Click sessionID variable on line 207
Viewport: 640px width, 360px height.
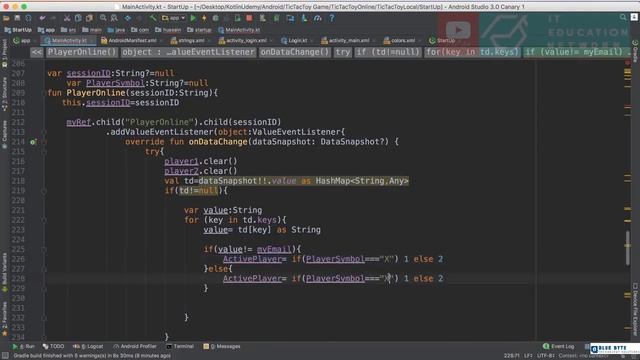89,73
